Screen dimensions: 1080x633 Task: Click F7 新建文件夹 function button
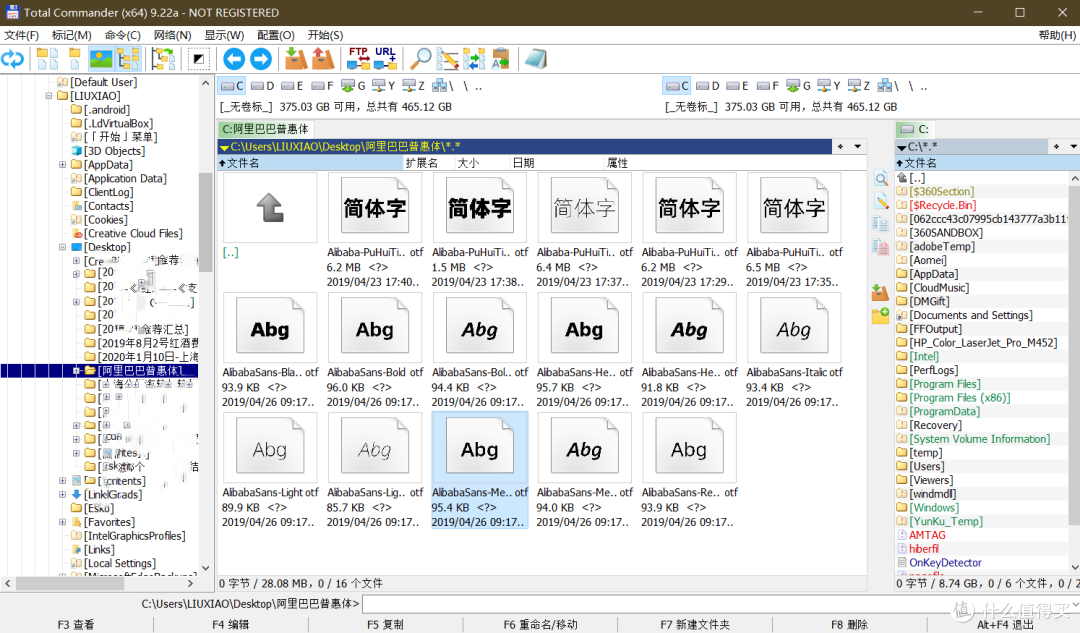click(695, 625)
